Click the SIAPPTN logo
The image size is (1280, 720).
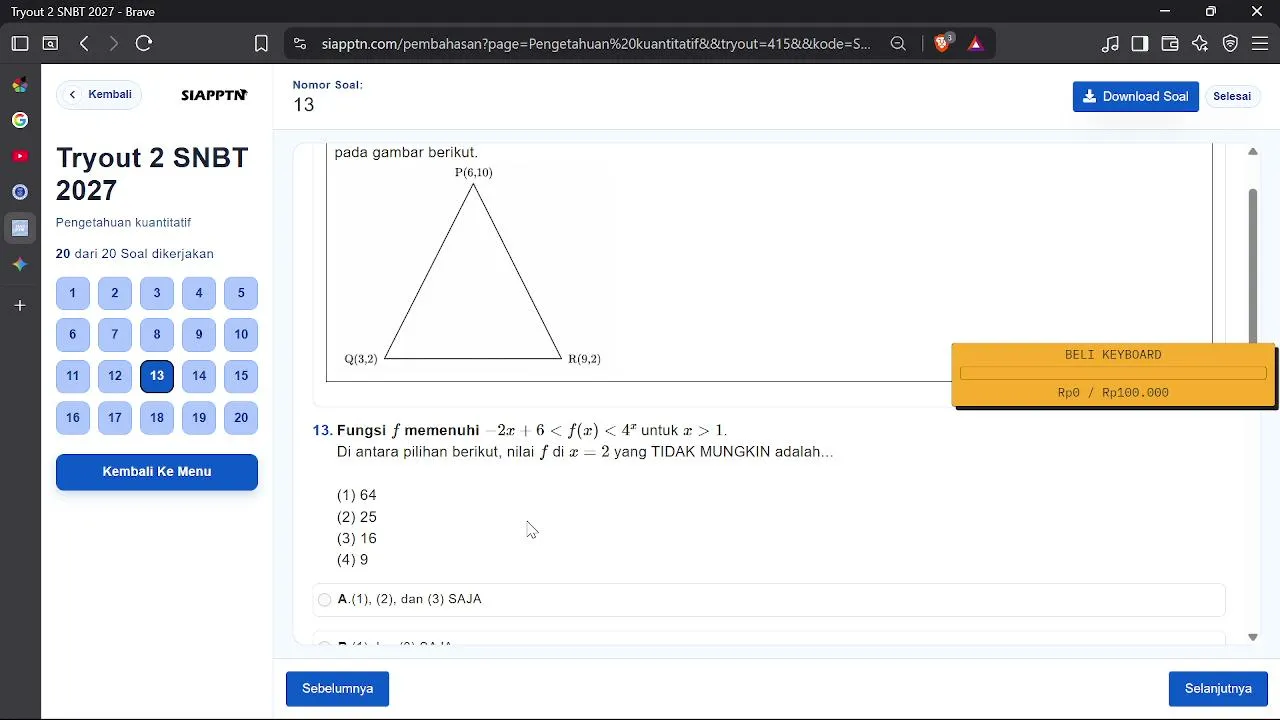(x=214, y=95)
